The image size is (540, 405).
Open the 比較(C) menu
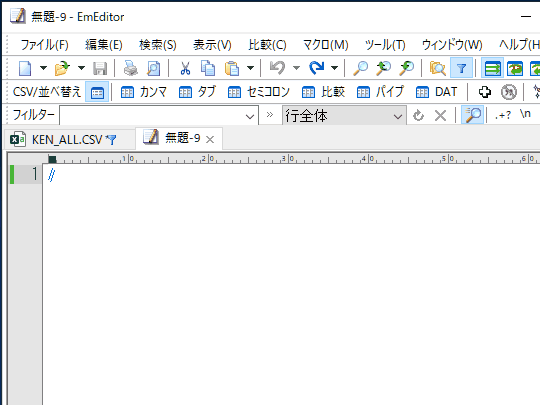click(x=267, y=45)
